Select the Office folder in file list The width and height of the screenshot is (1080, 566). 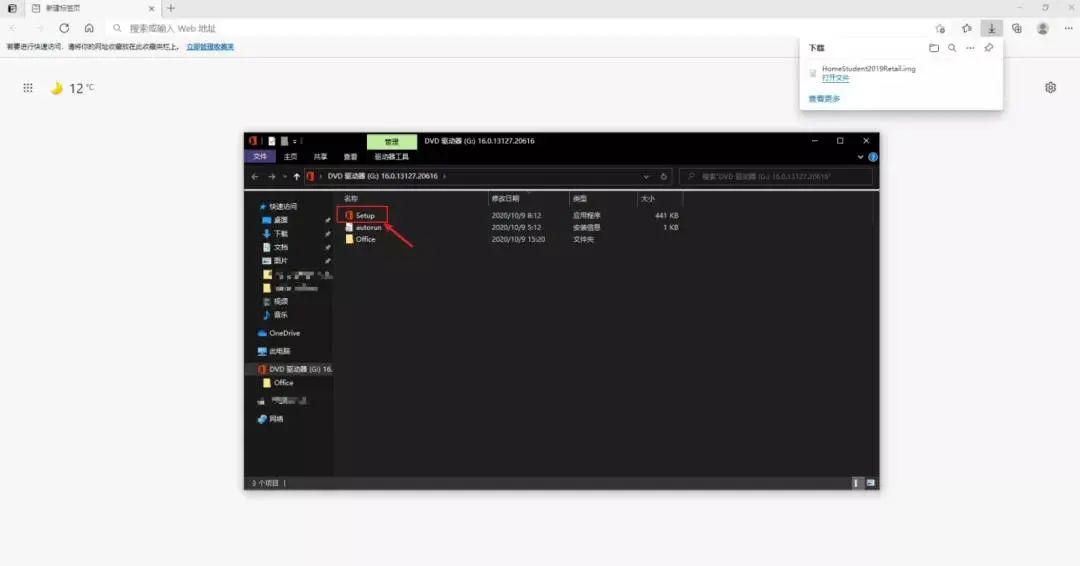pyautogui.click(x=361, y=239)
